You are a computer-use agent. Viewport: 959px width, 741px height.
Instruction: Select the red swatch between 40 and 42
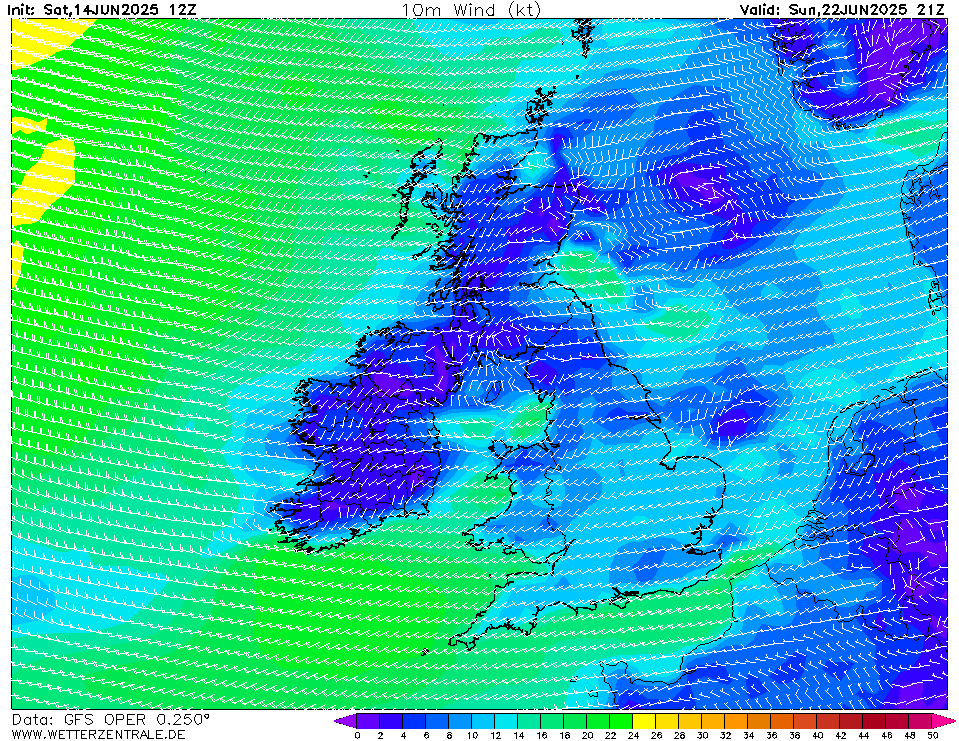tap(828, 721)
